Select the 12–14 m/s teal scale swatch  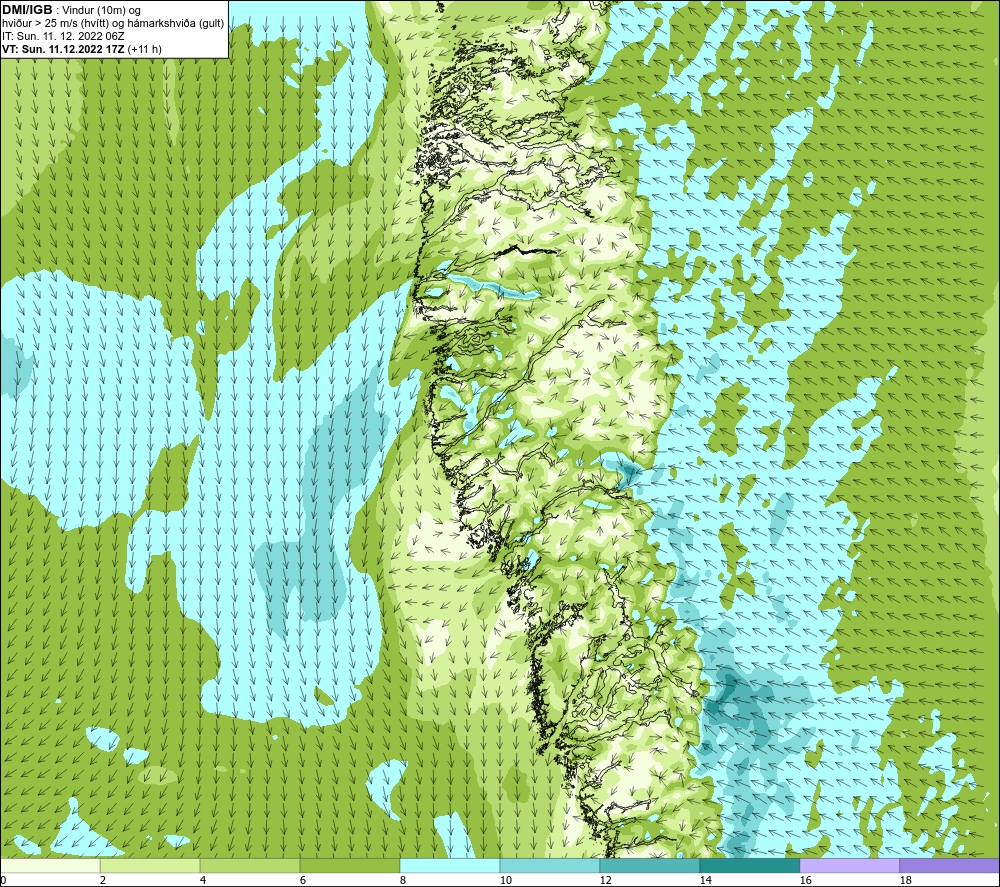point(649,865)
